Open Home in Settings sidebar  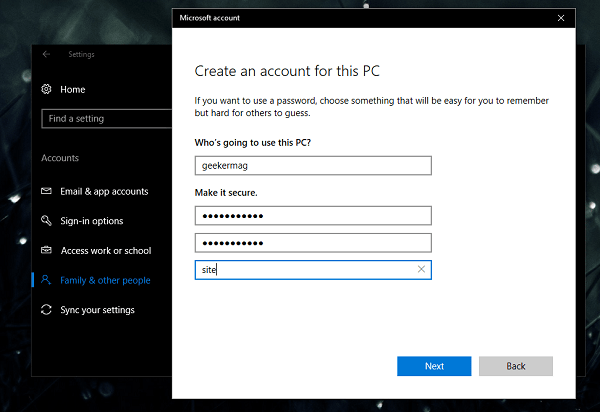[x=73, y=90]
